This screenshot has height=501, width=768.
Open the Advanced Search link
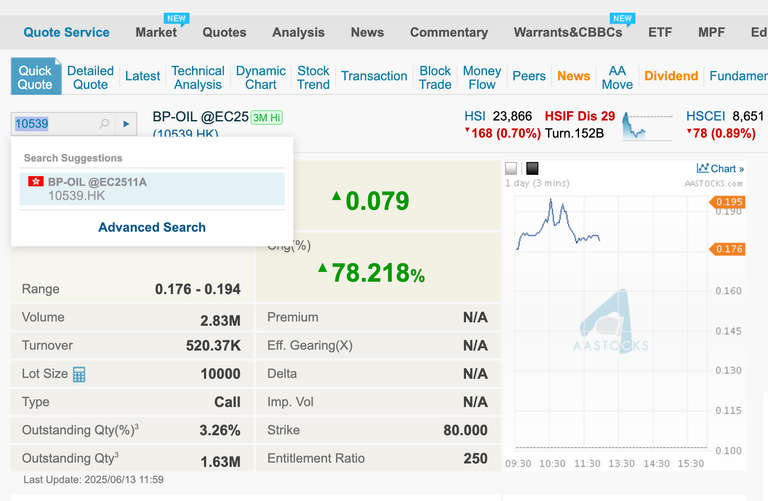pos(152,227)
